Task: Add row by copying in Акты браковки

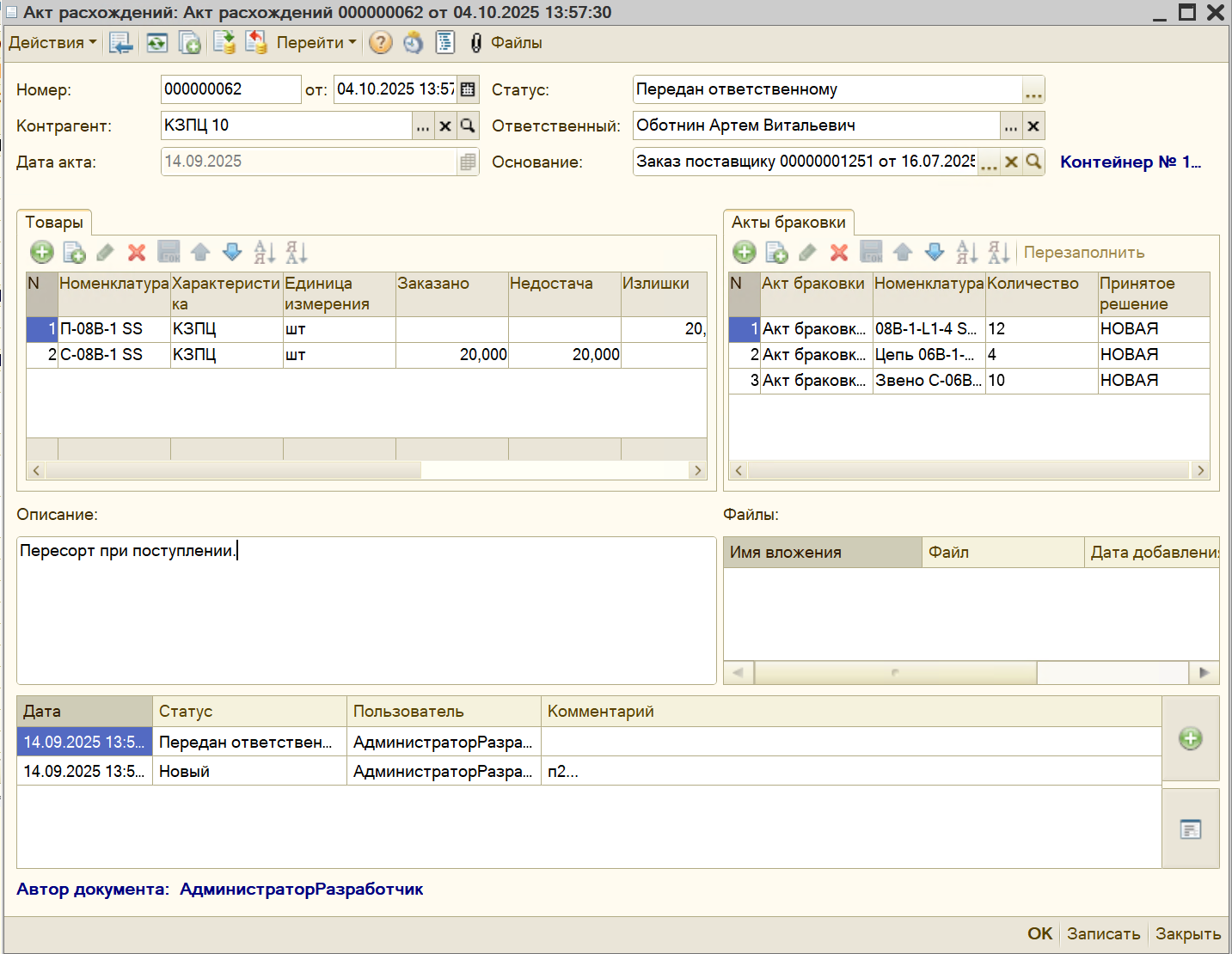Action: click(x=776, y=252)
